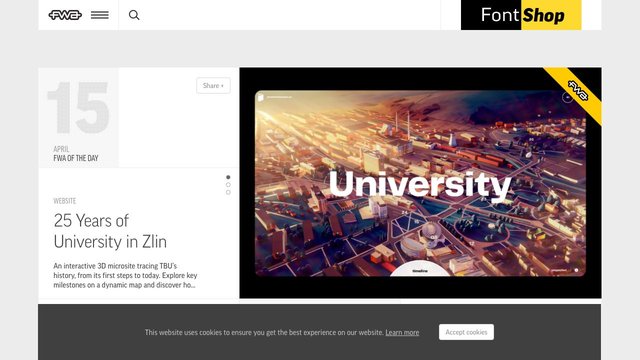
Task: Click the 'WEBSITE' category label
Action: (64, 201)
